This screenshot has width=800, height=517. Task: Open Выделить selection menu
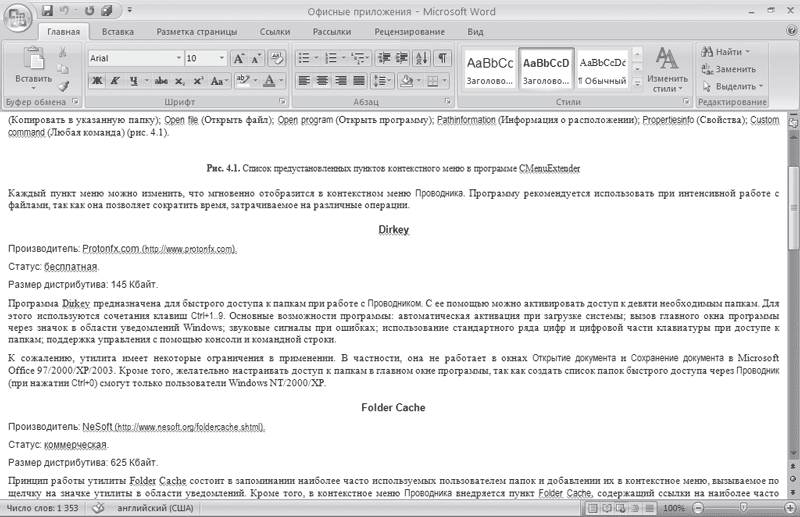coord(733,86)
